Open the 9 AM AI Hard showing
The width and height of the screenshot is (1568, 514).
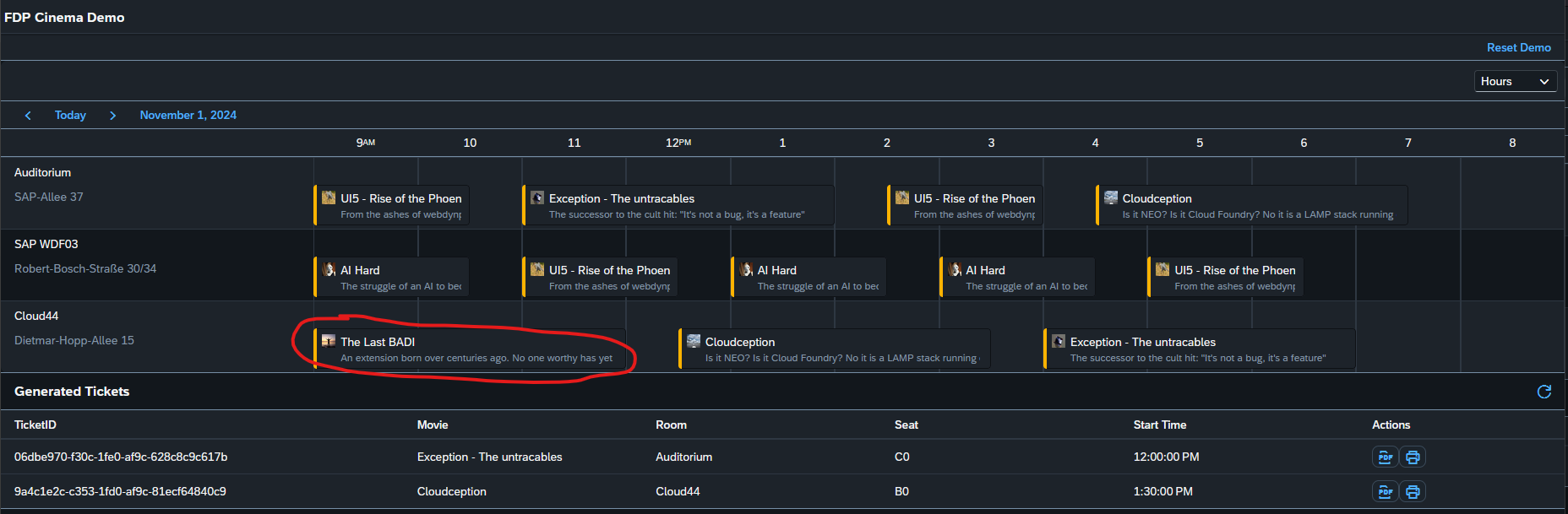tap(392, 278)
